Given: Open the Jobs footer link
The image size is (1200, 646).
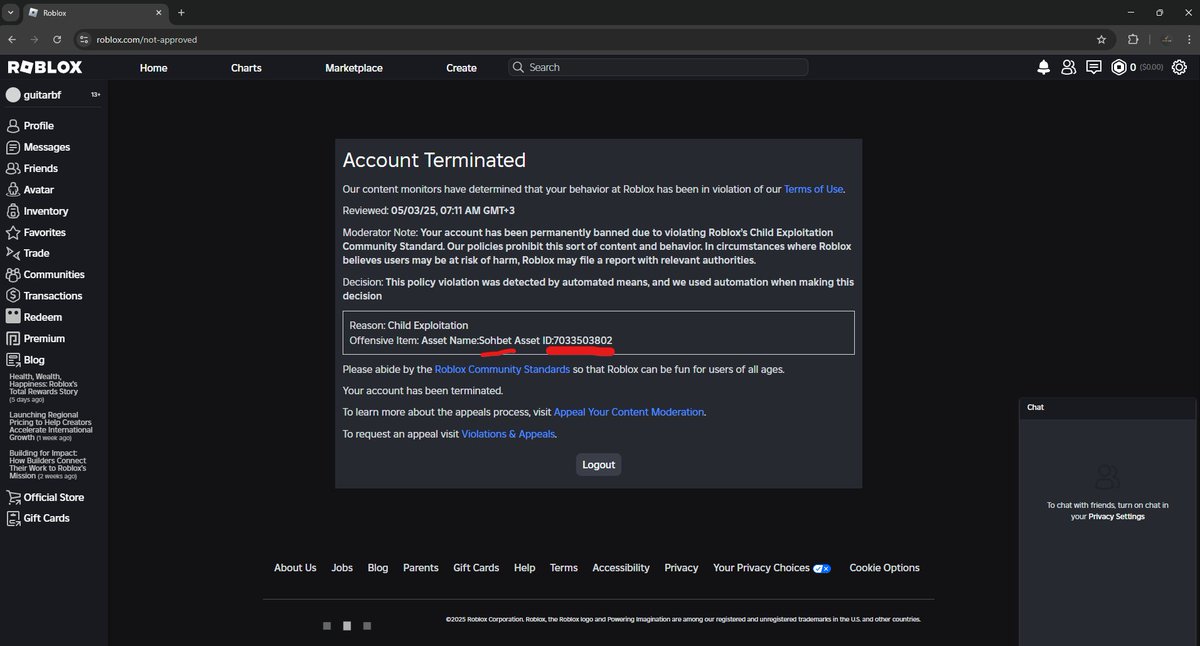Looking at the screenshot, I should point(342,568).
